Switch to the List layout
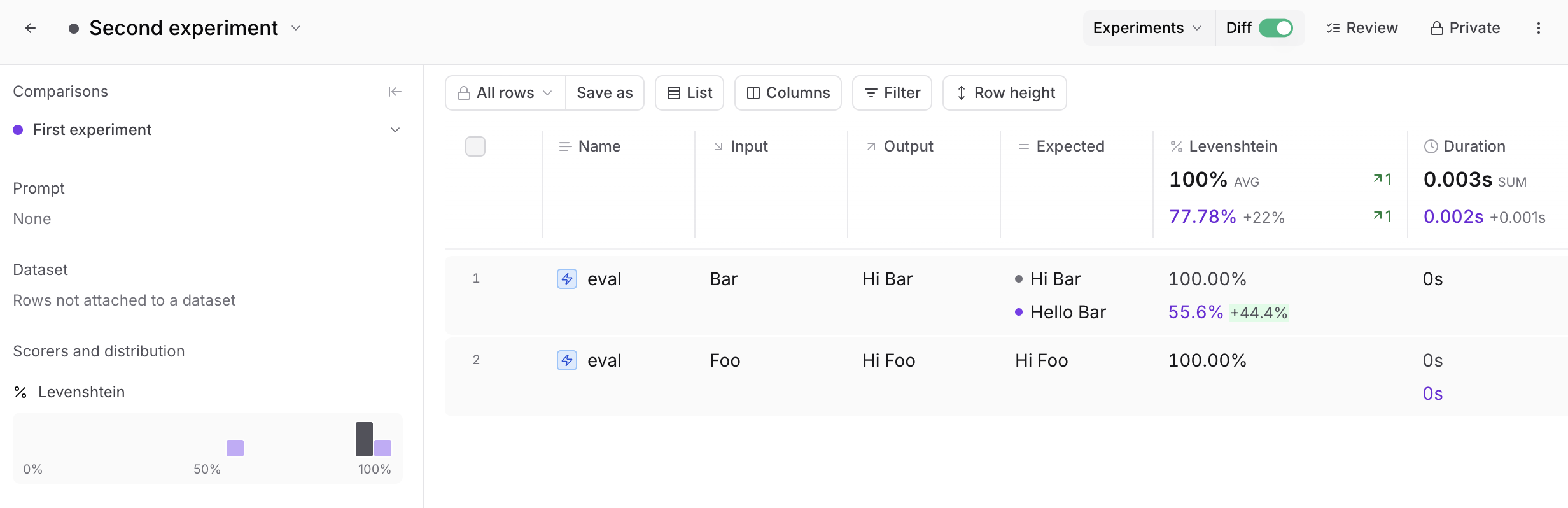1568x508 pixels. pyautogui.click(x=689, y=93)
